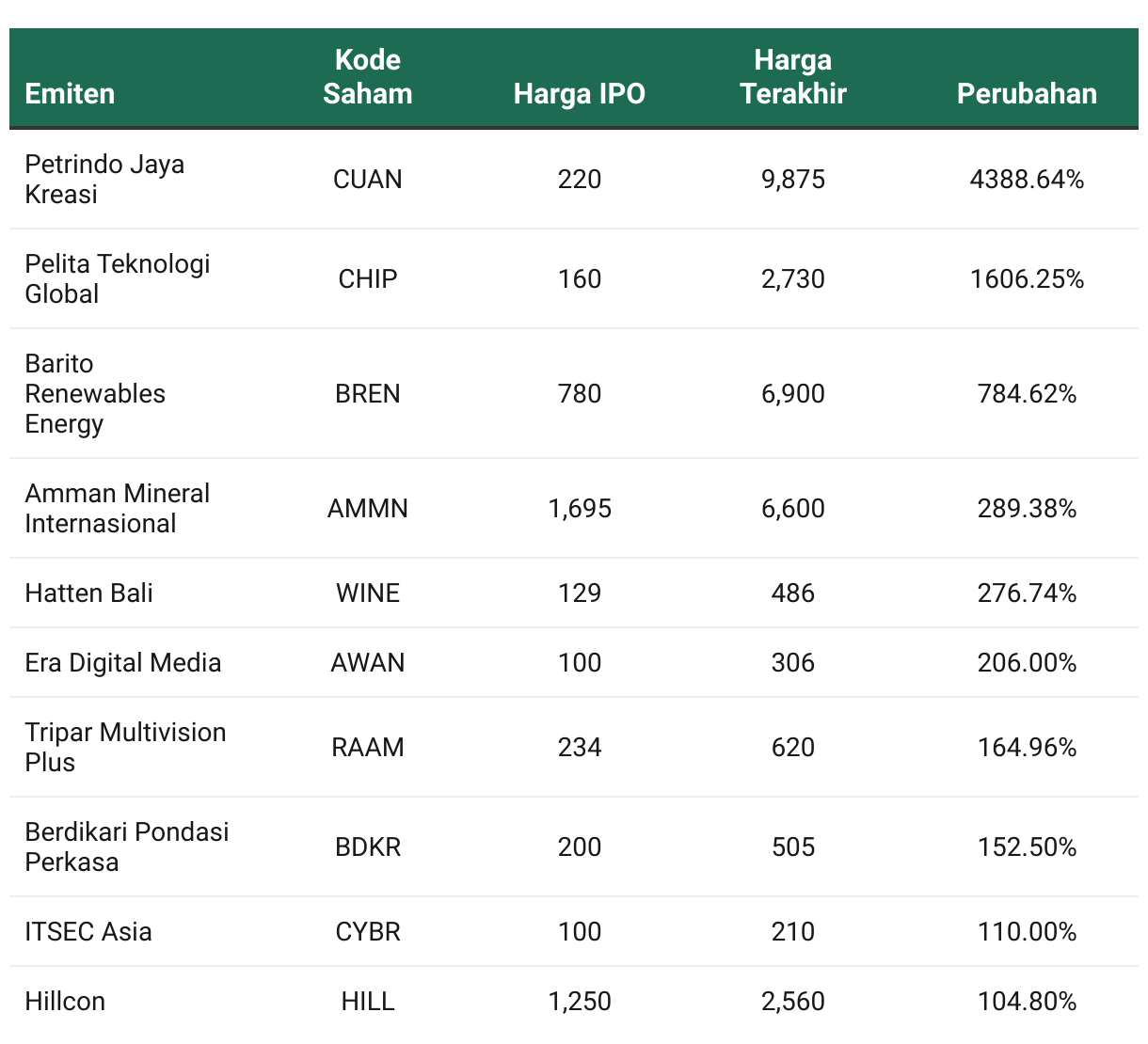This screenshot has height=1044, width=1148.
Task: Click the Harga Terakhir column header
Action: (x=792, y=76)
